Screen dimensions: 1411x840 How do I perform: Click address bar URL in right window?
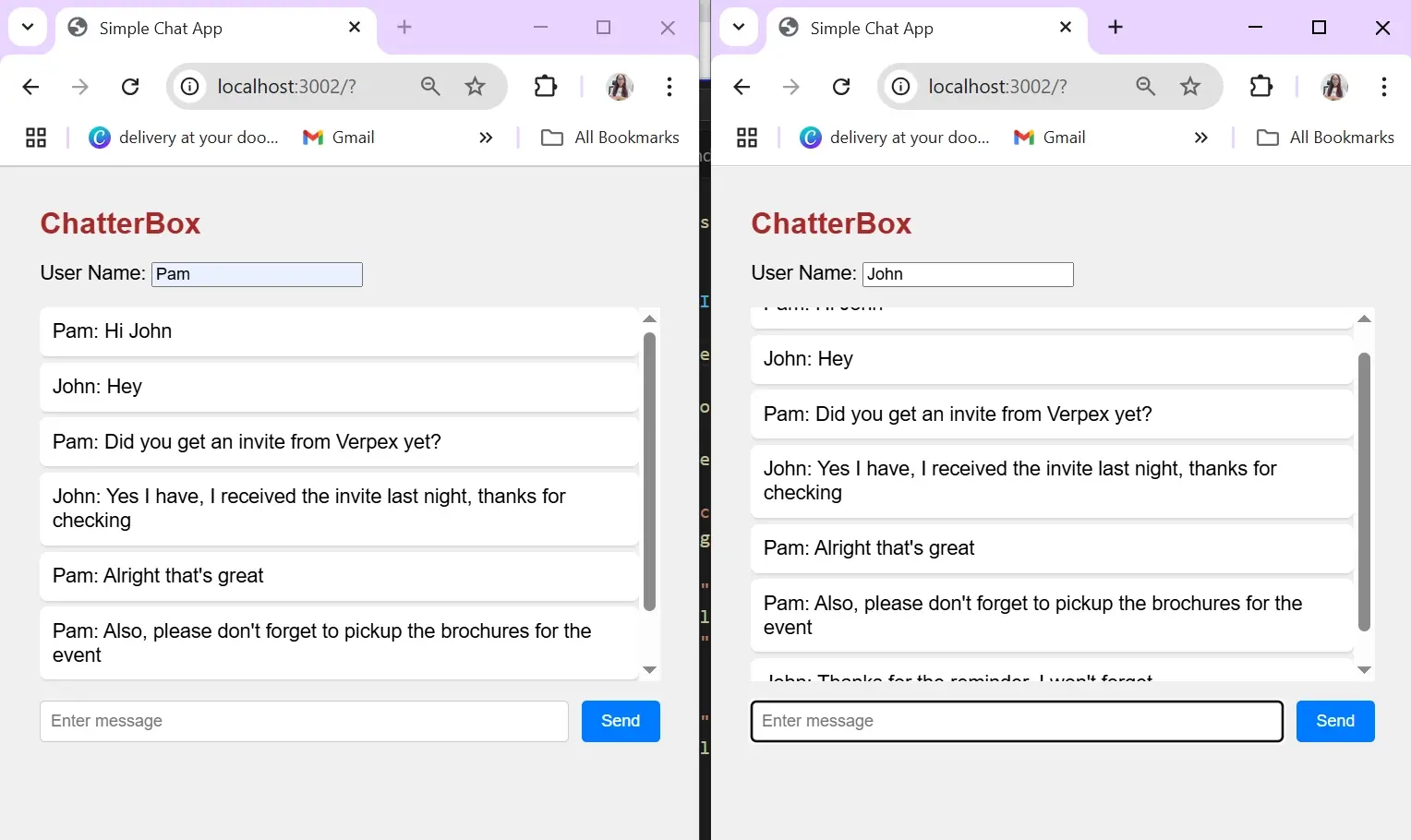(x=998, y=87)
